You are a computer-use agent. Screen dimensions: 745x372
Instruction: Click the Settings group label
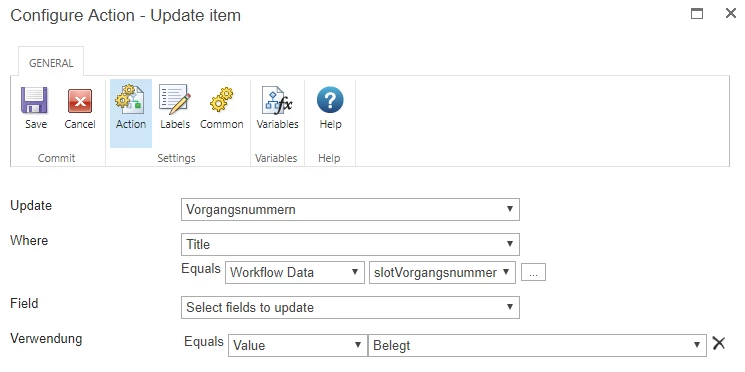pos(176,158)
